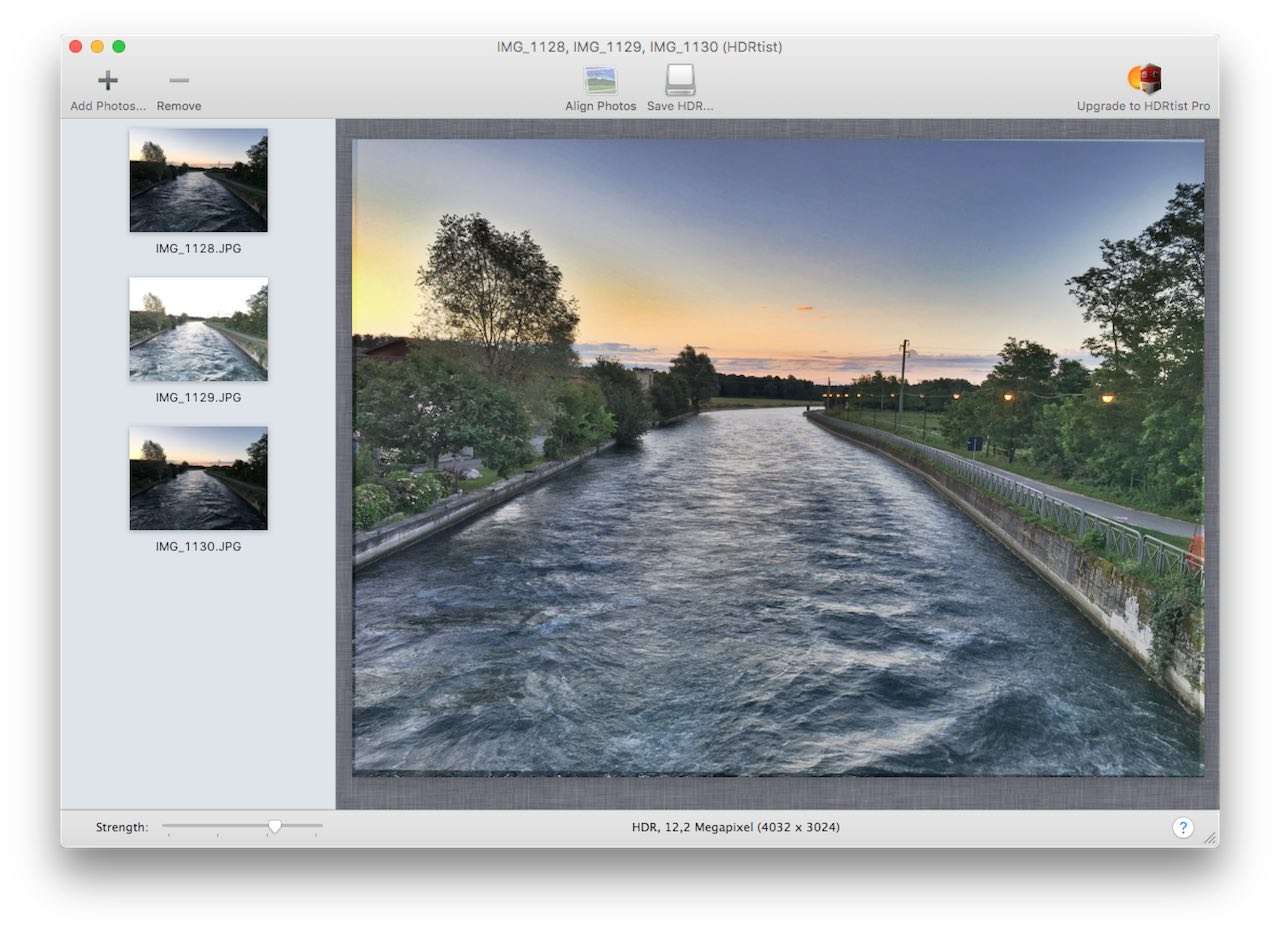Click the IMG_1130.JPG filename label
This screenshot has height=934, width=1280.
(198, 546)
